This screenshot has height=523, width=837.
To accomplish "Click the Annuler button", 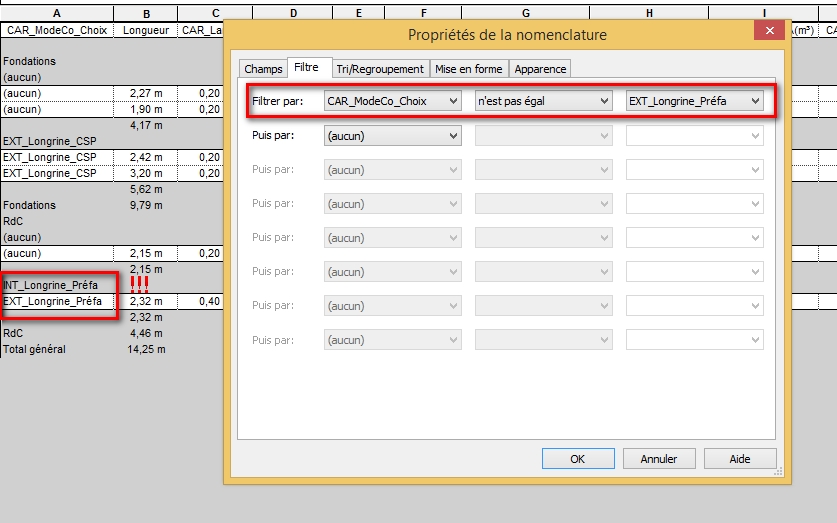I will pyautogui.click(x=658, y=459).
